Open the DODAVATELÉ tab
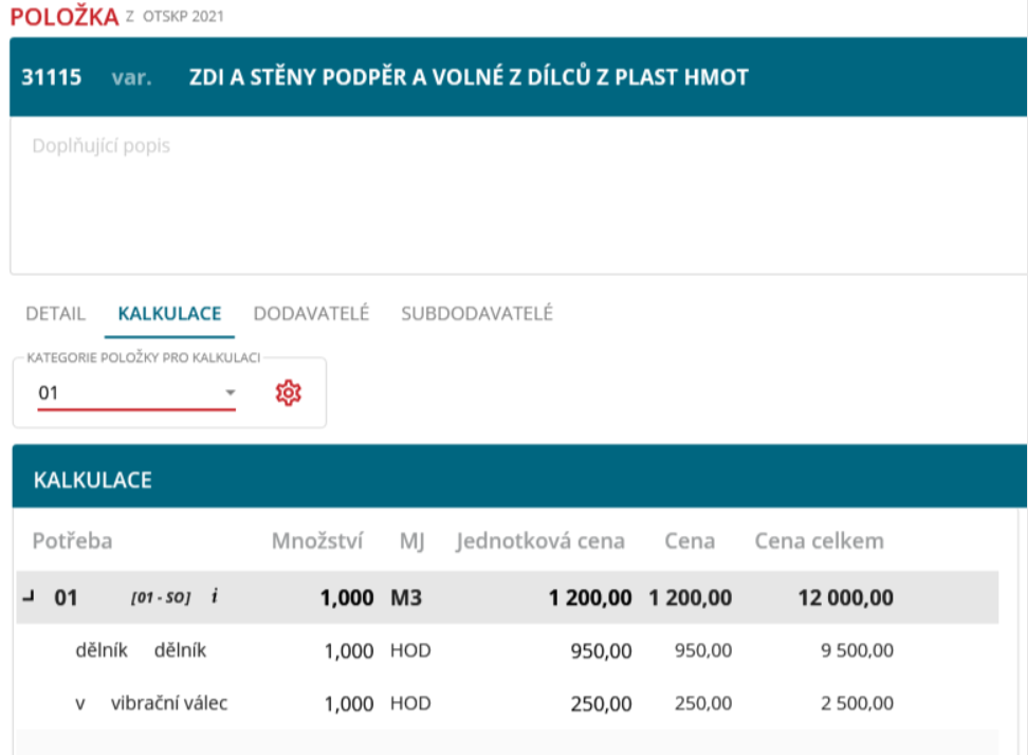This screenshot has height=755, width=1028. [311, 313]
